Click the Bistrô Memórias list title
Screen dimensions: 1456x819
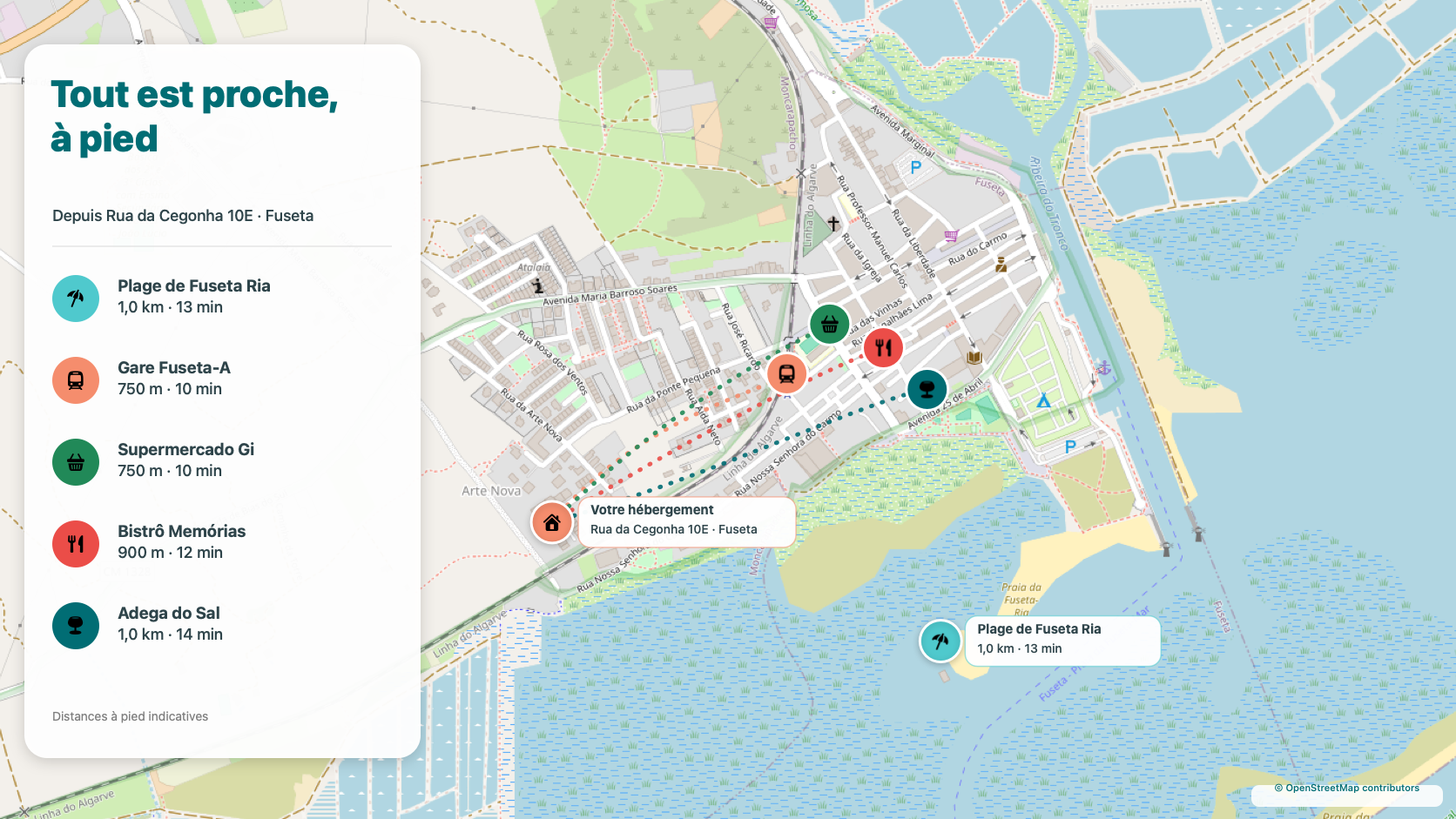coord(182,531)
